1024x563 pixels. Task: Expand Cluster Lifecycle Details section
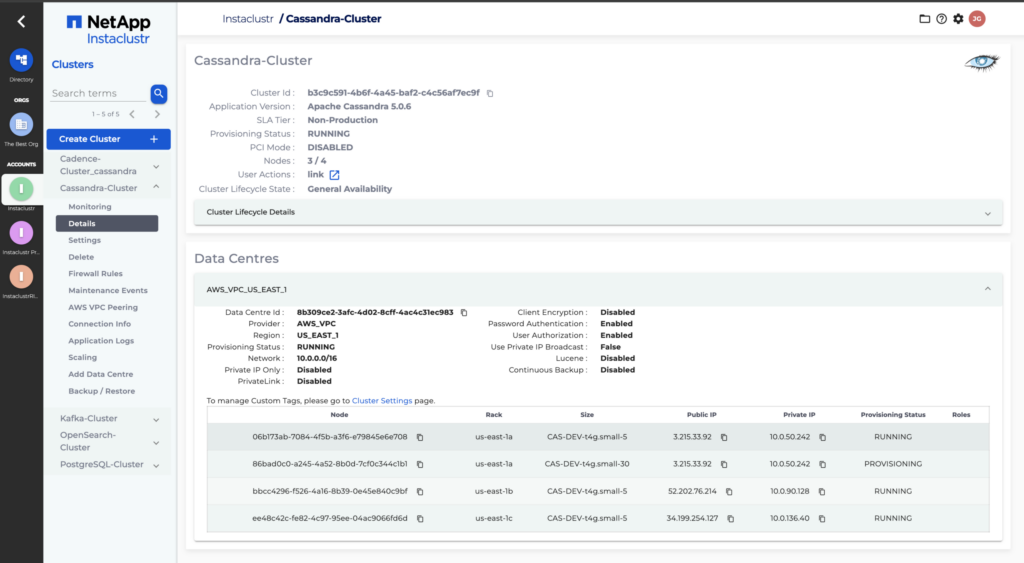tap(987, 213)
